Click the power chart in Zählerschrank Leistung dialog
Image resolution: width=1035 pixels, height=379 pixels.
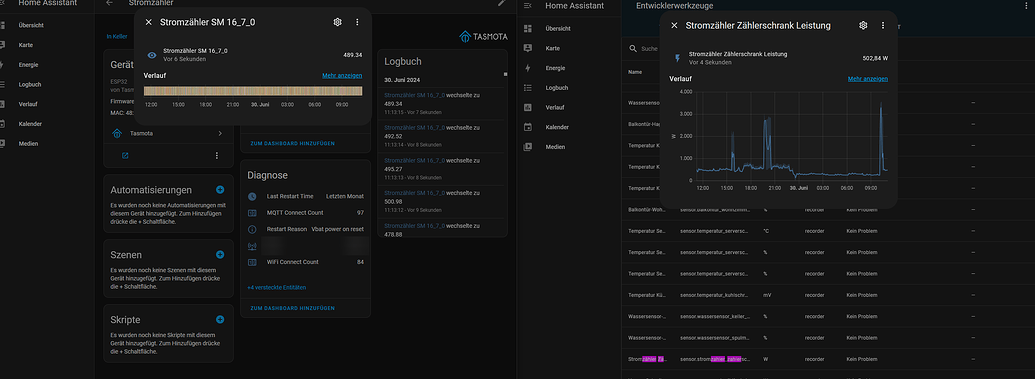(791, 137)
